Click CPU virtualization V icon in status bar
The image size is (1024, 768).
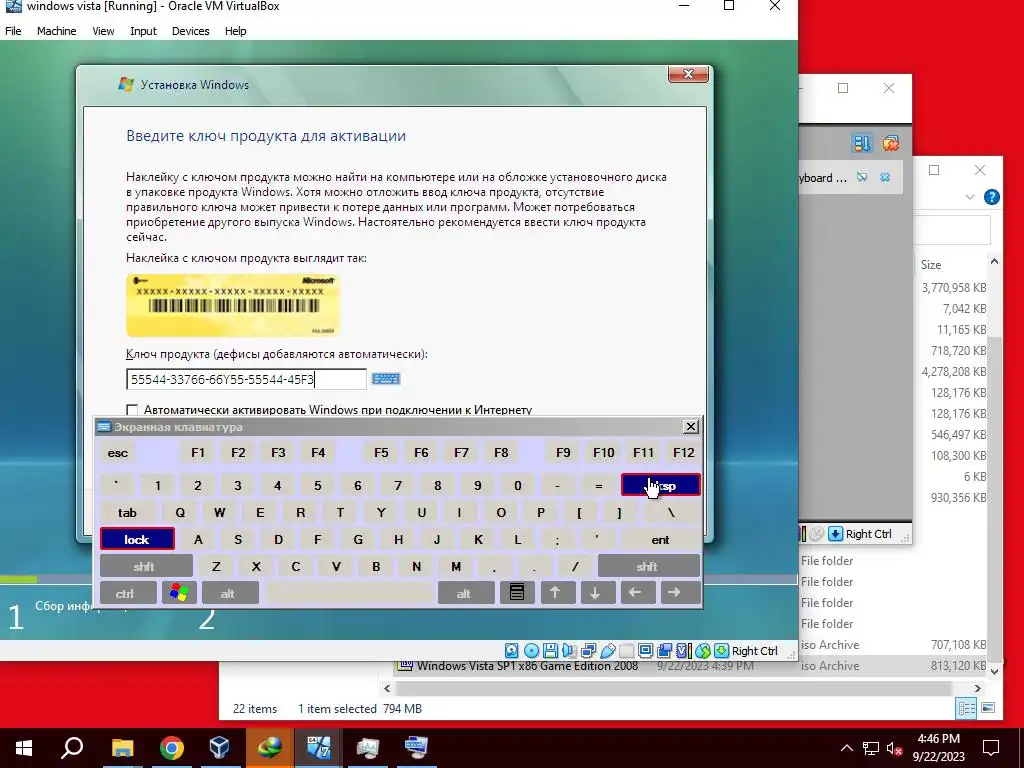(684, 650)
